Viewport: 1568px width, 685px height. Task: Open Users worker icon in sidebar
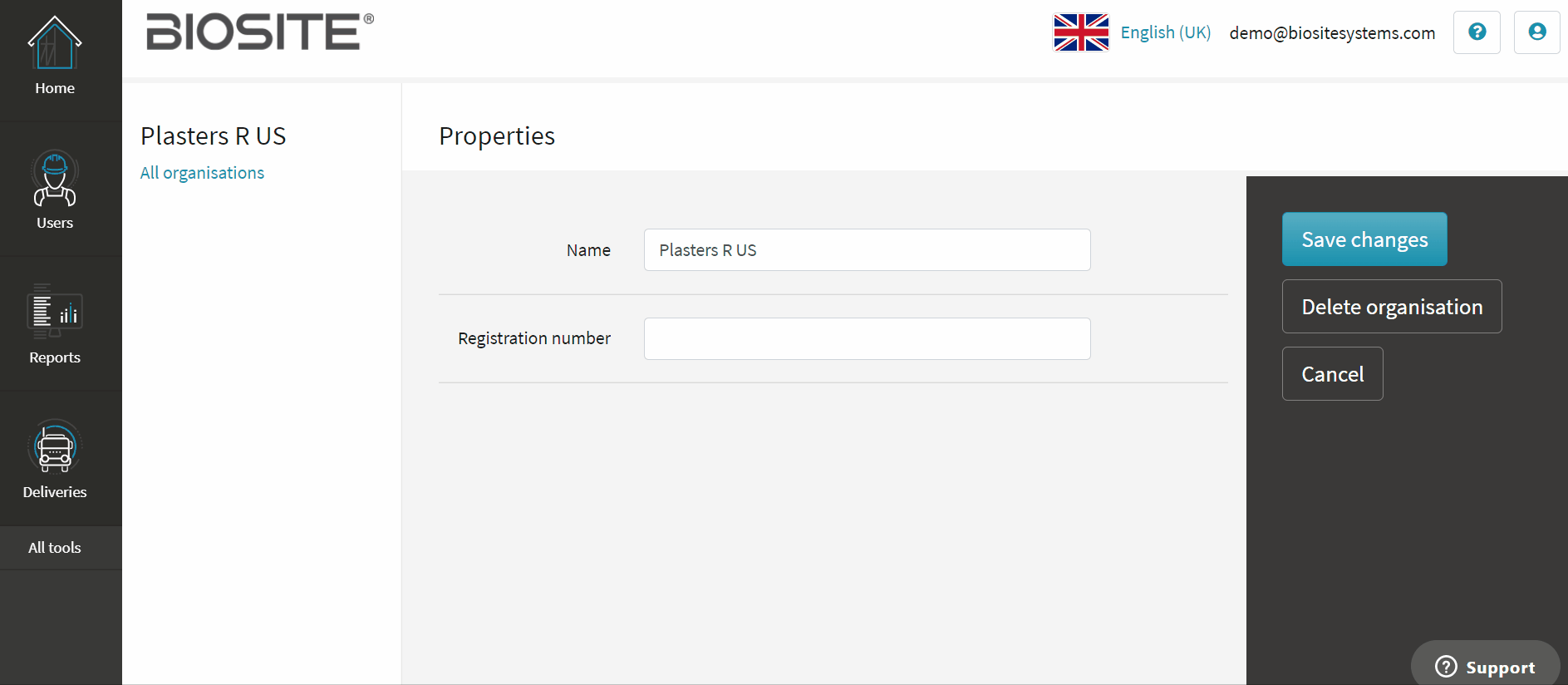click(55, 178)
